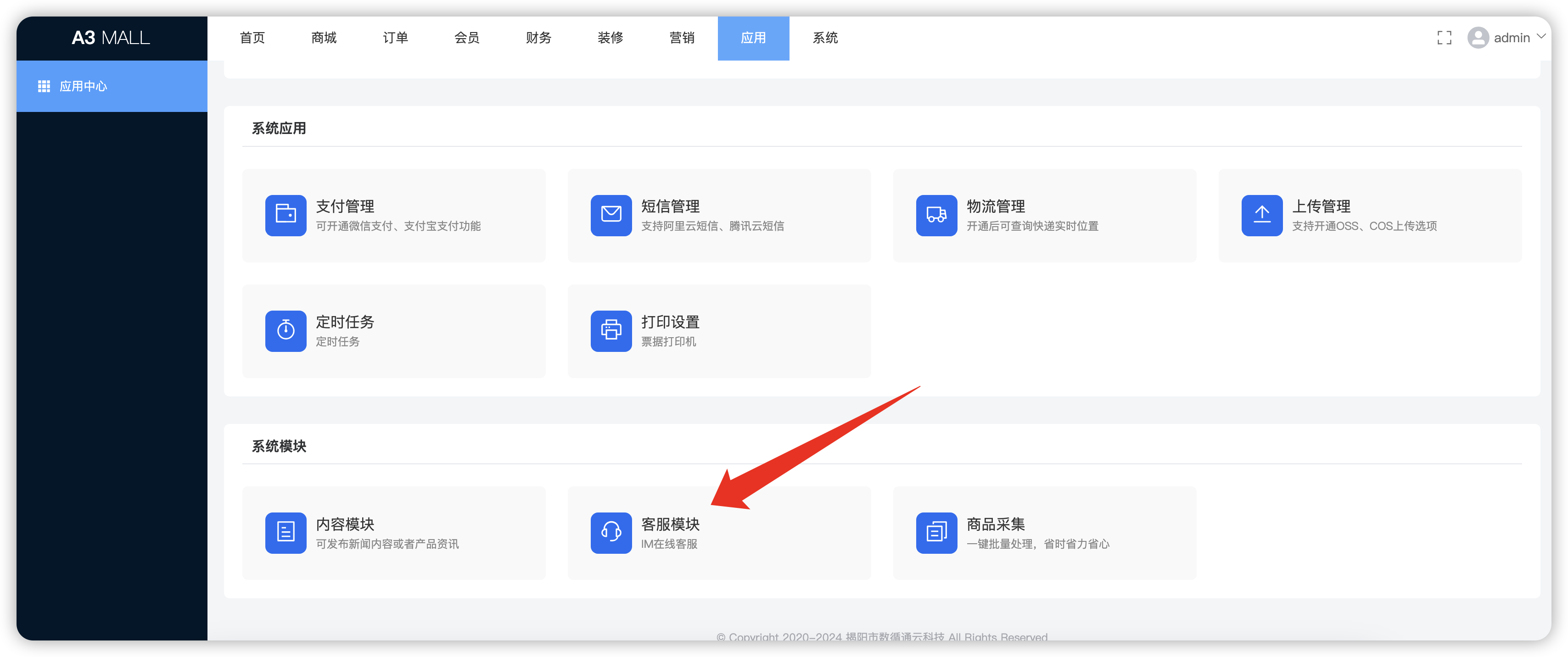
Task: Click the 内容模块 document icon
Action: pos(286,533)
